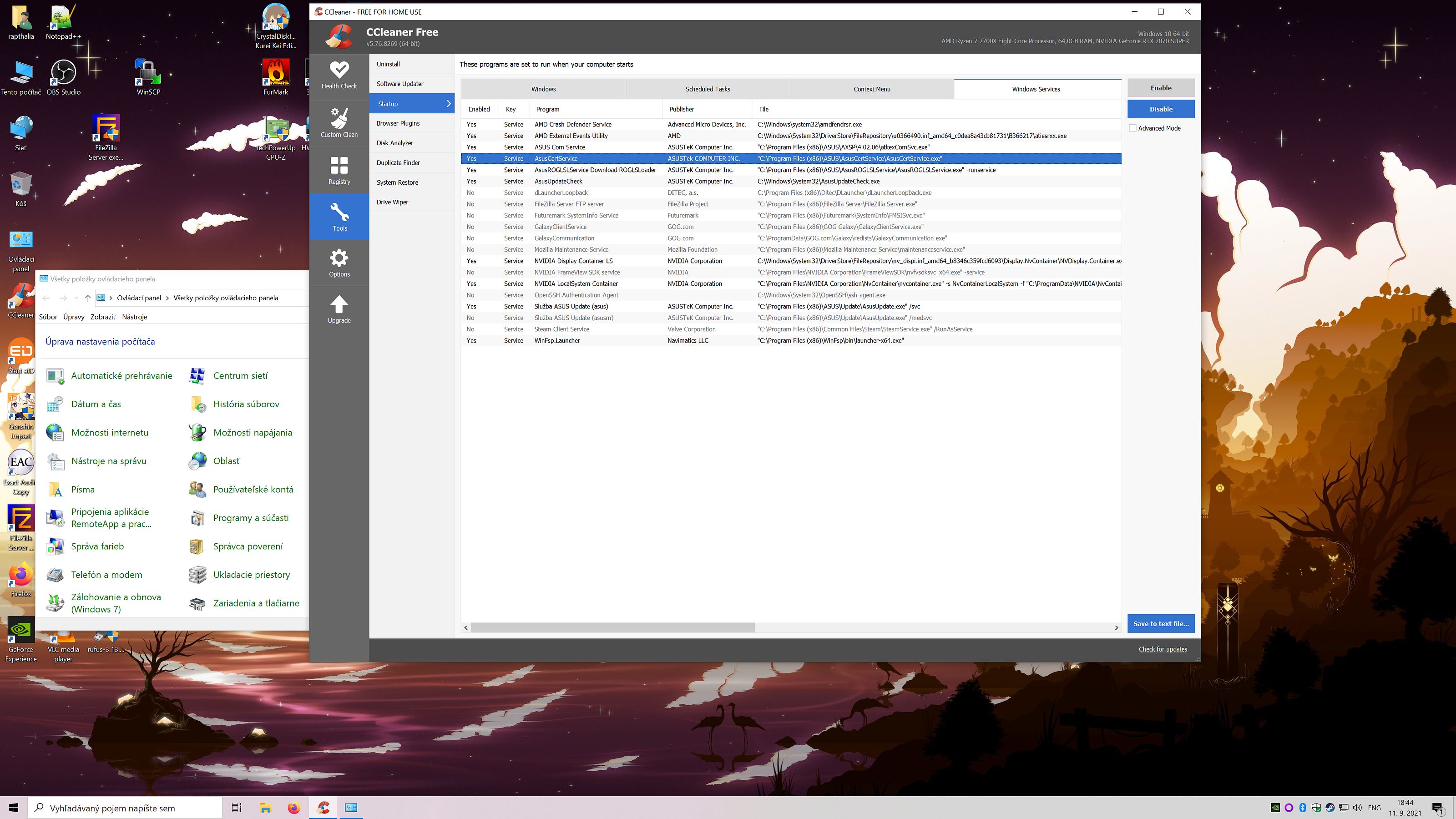The image size is (1456, 819).
Task: Open the Registry cleaner section
Action: point(339,170)
